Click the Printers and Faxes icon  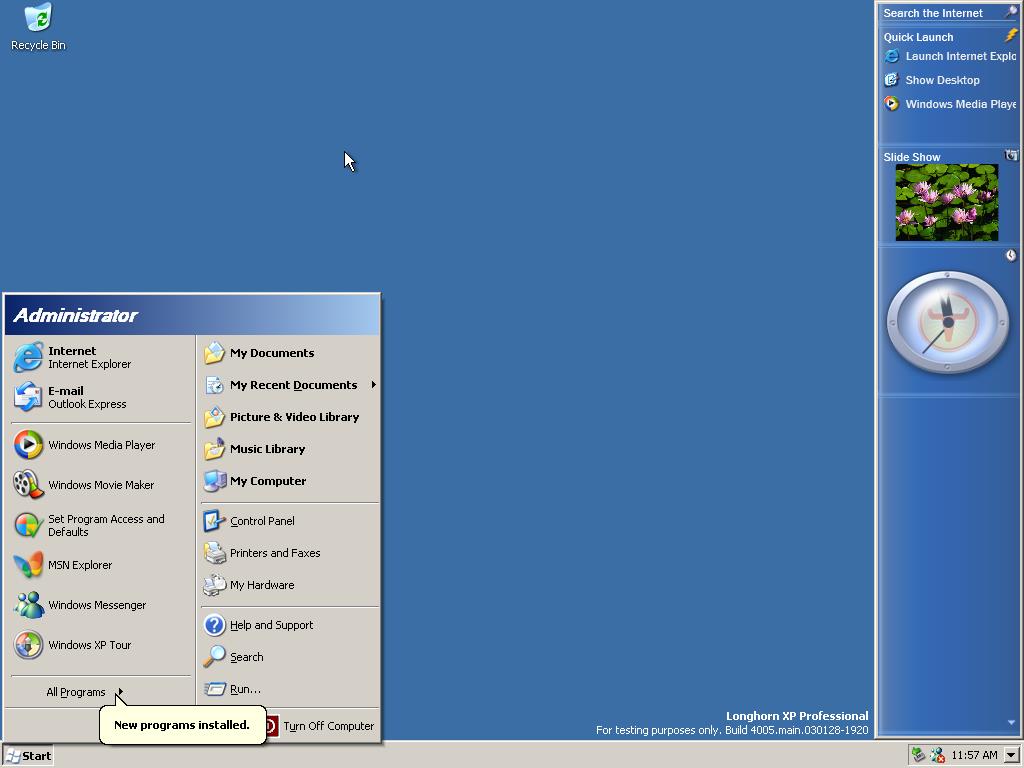(214, 553)
